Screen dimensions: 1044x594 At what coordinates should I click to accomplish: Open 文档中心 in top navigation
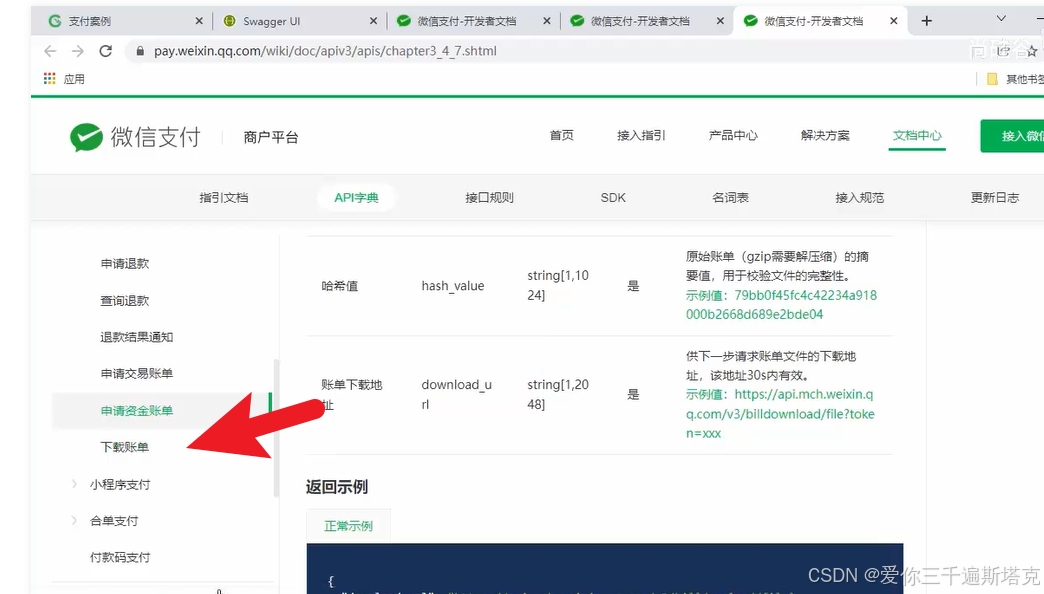point(917,136)
